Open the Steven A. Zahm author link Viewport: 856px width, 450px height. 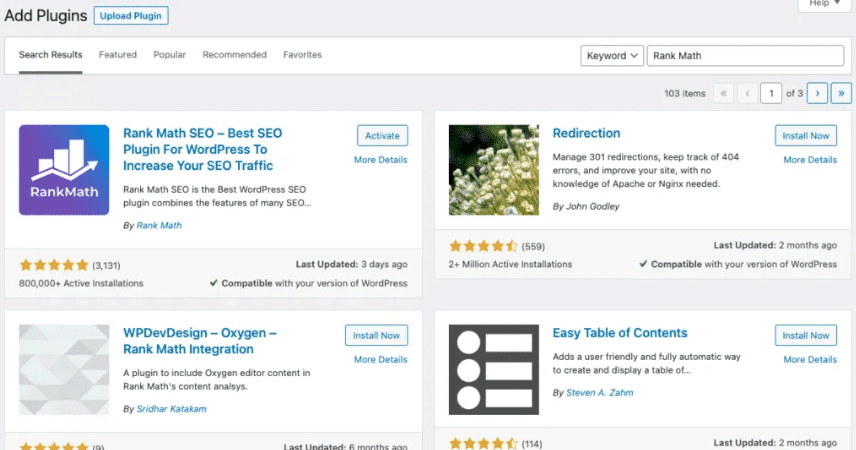pyautogui.click(x=599, y=393)
